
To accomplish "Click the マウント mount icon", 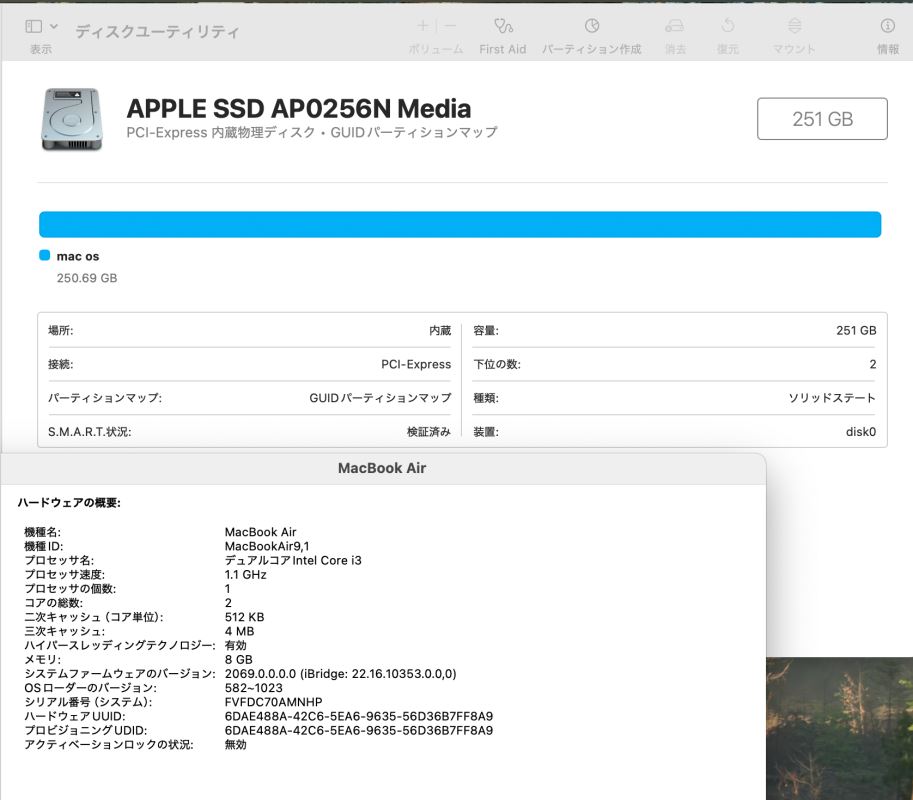I will pos(794,27).
